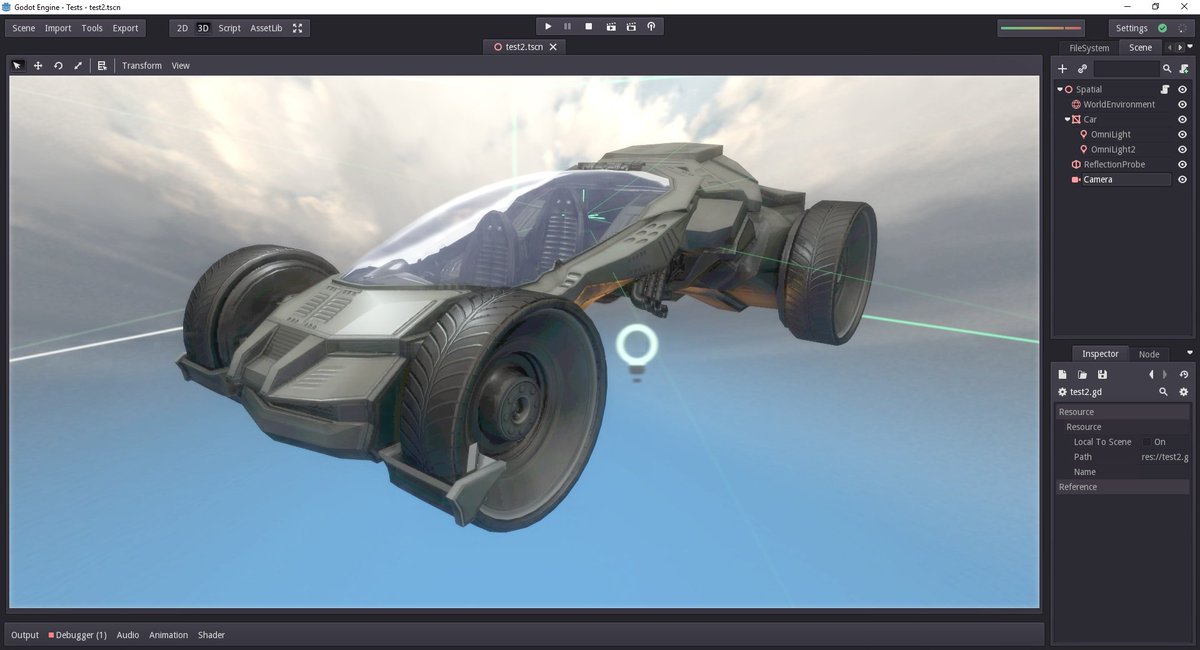Add a new node with the plus icon
This screenshot has width=1200, height=650.
(1062, 68)
